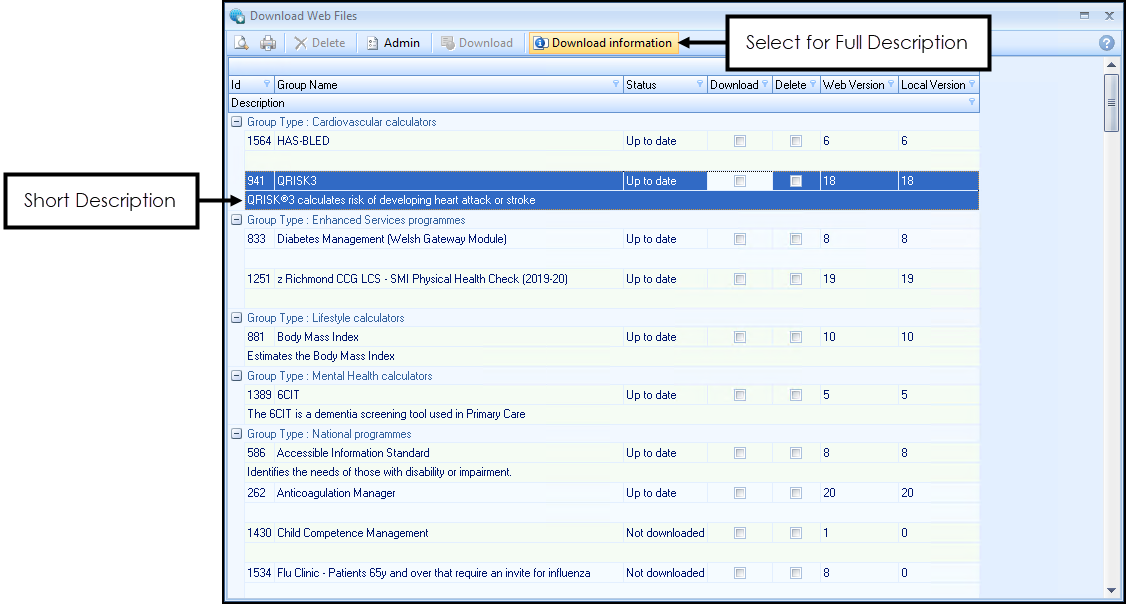Click the printer icon
This screenshot has height=604, width=1126.
268,43
